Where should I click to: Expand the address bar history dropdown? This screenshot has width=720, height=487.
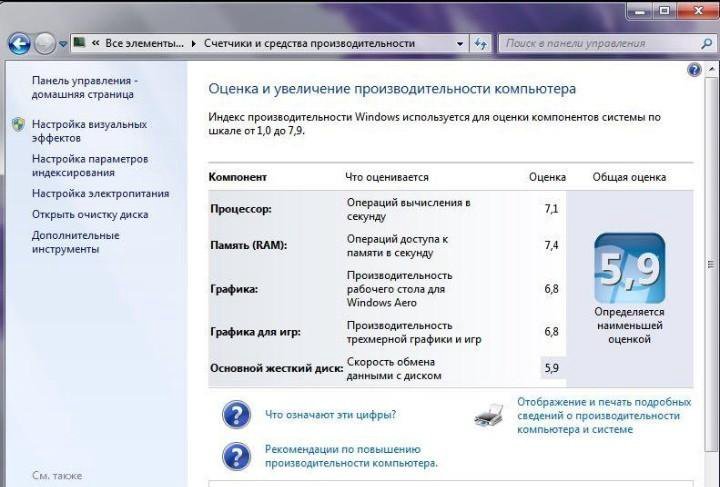460,44
